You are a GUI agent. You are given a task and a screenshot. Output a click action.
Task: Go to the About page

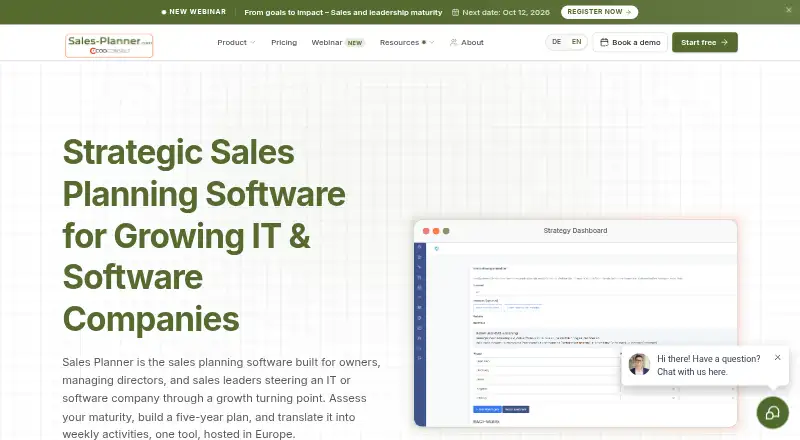point(467,42)
